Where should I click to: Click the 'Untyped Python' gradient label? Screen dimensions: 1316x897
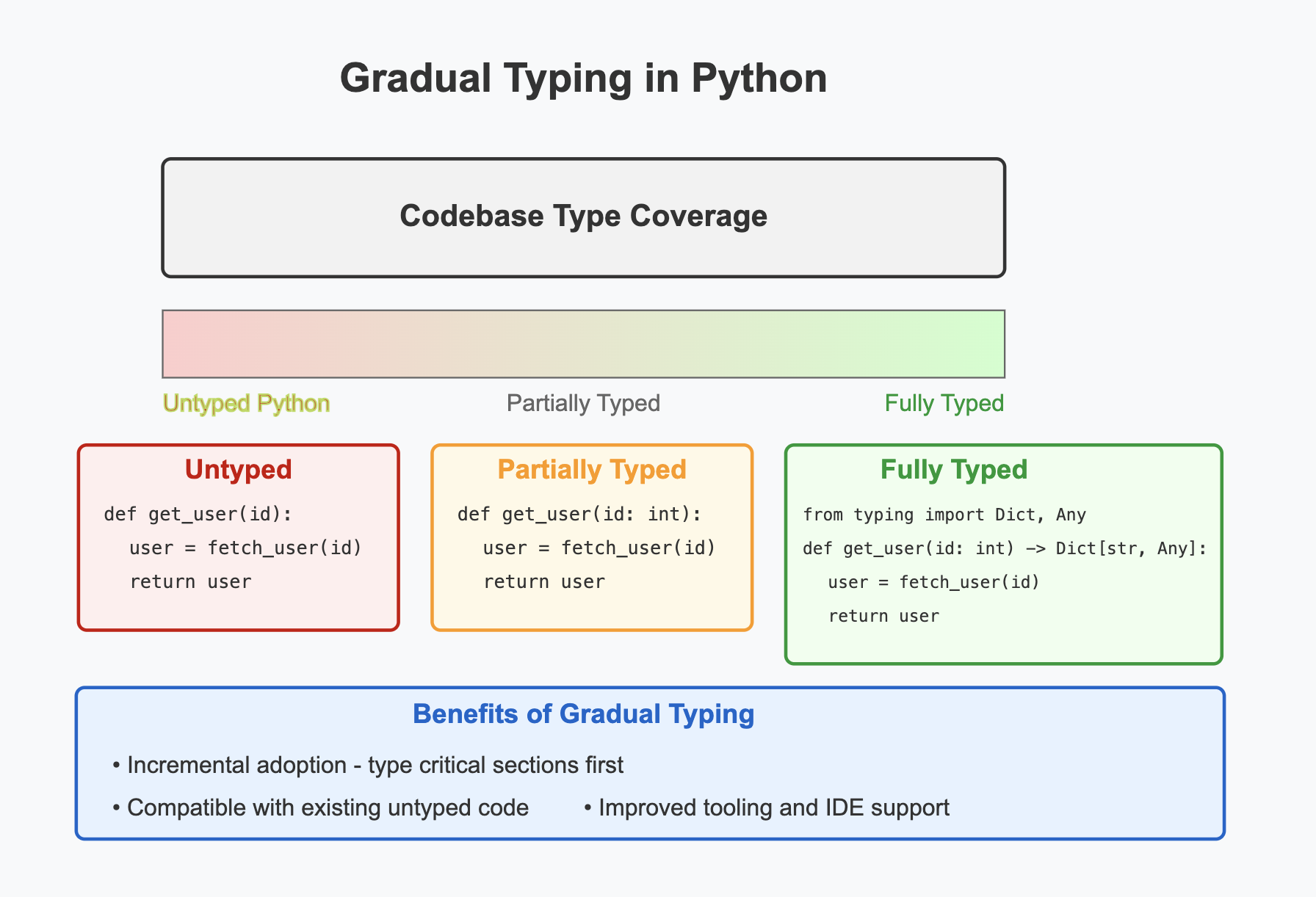click(x=245, y=403)
